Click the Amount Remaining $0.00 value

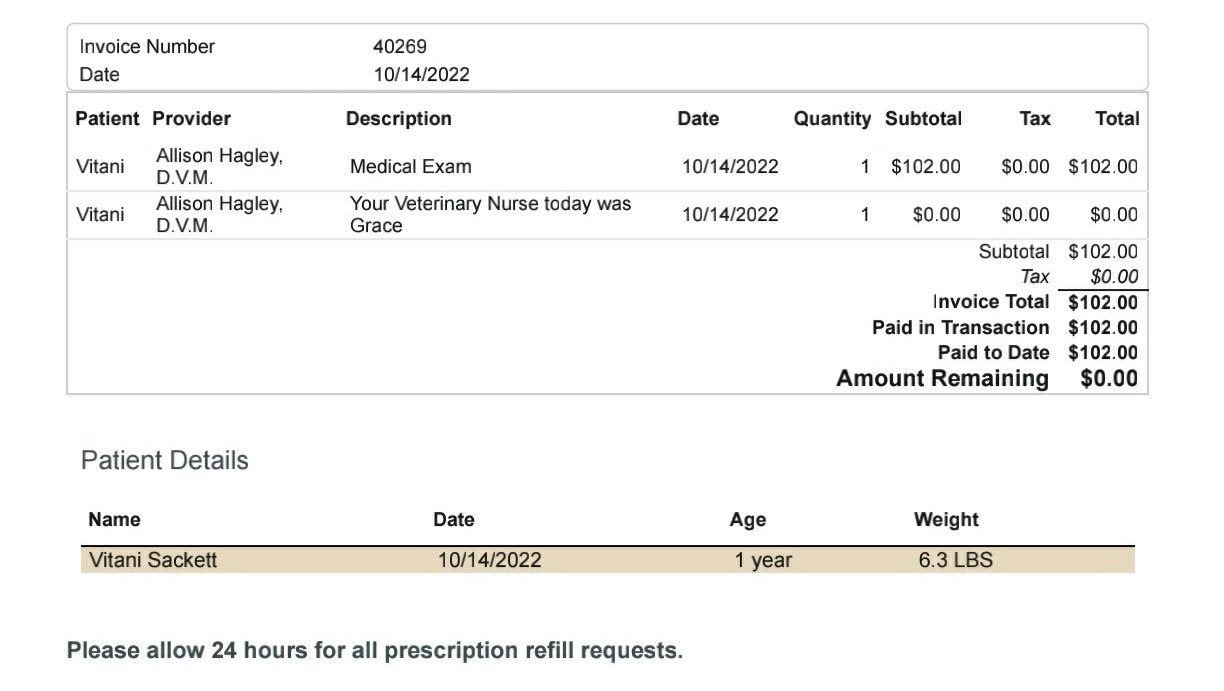click(x=1109, y=379)
